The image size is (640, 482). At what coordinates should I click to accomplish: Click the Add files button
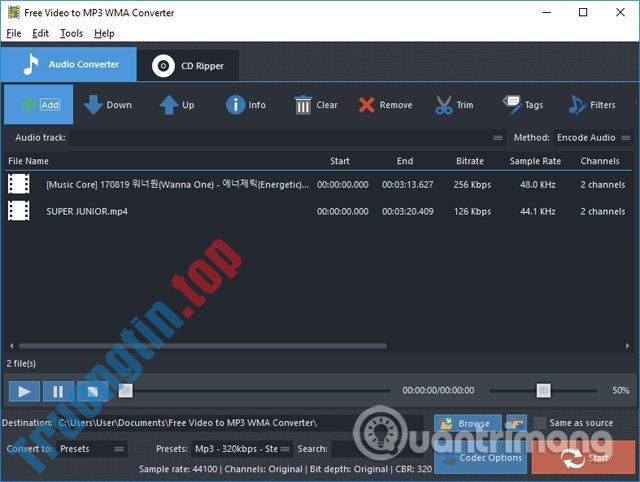click(39, 104)
